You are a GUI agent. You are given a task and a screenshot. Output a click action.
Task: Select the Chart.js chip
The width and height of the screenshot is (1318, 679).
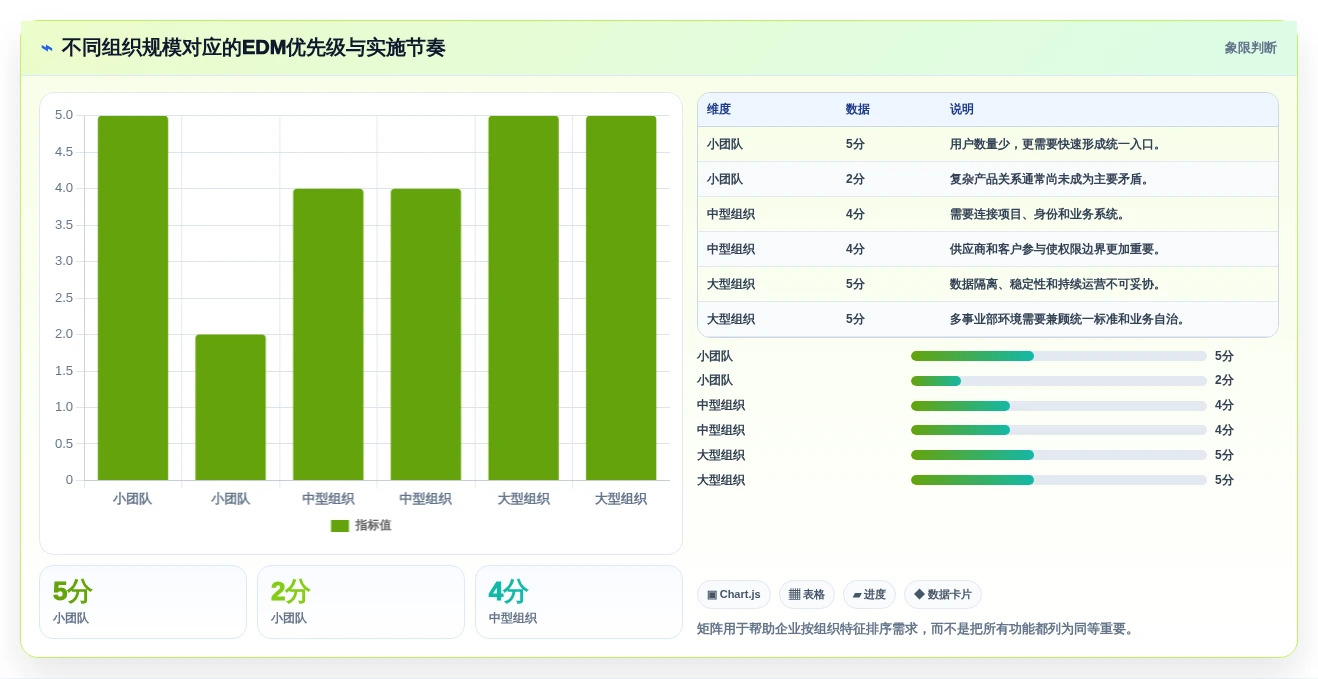[x=734, y=595]
